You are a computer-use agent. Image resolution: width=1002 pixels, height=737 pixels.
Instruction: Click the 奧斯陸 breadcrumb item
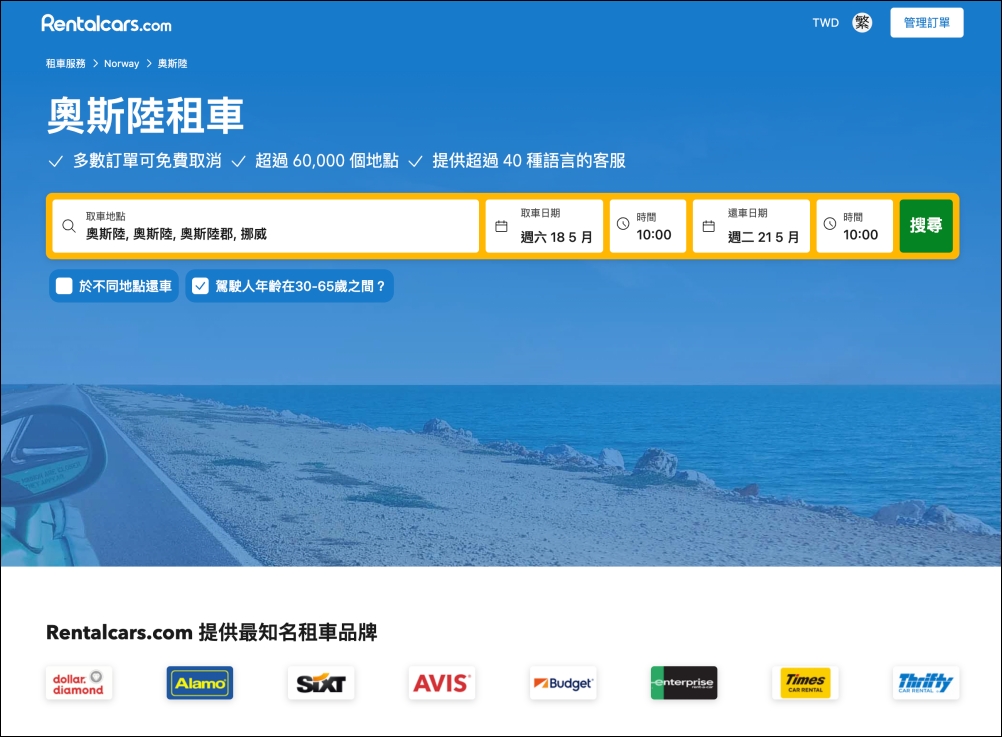pos(173,63)
